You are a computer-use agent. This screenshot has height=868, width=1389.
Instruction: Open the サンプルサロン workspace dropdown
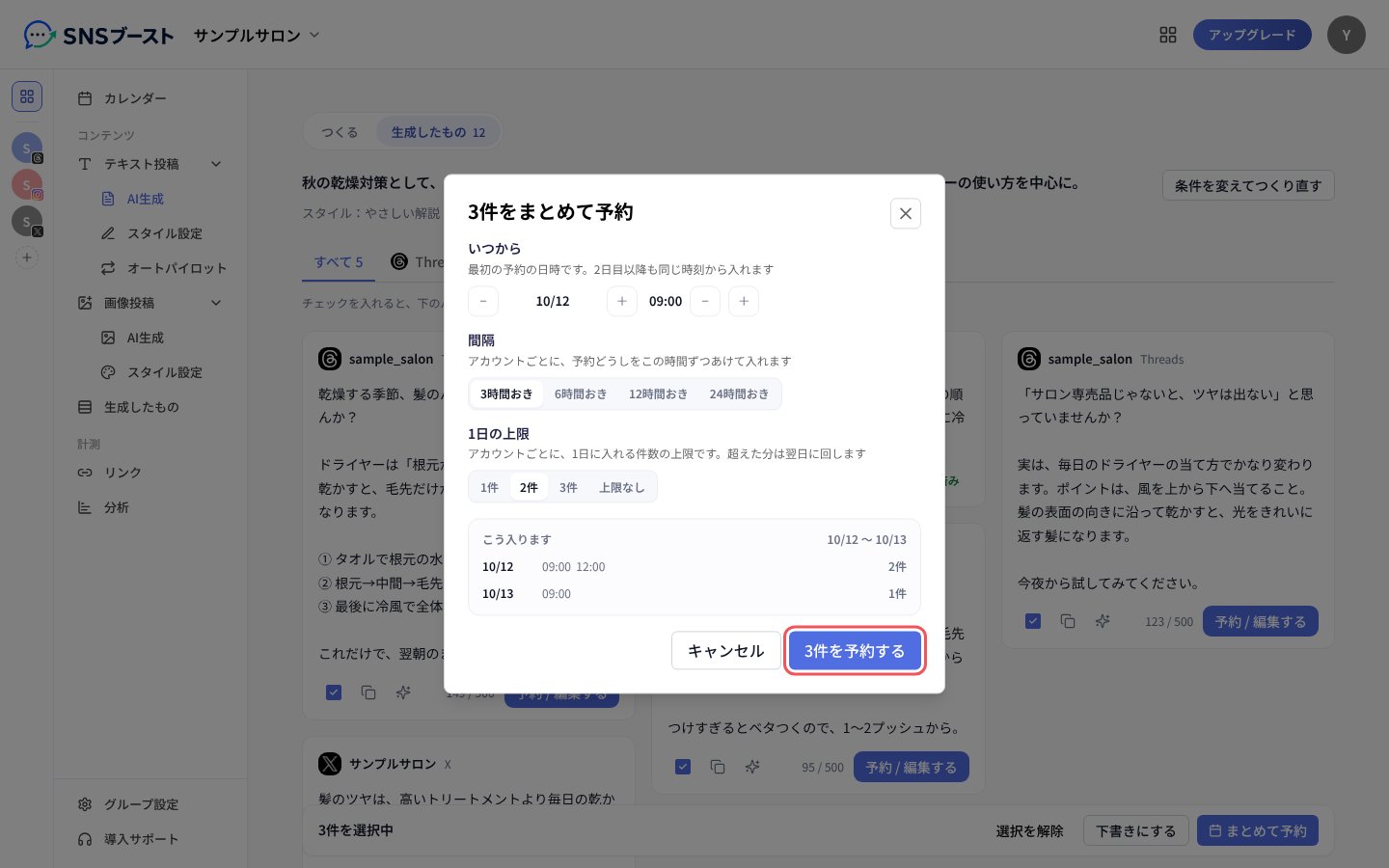(x=257, y=35)
